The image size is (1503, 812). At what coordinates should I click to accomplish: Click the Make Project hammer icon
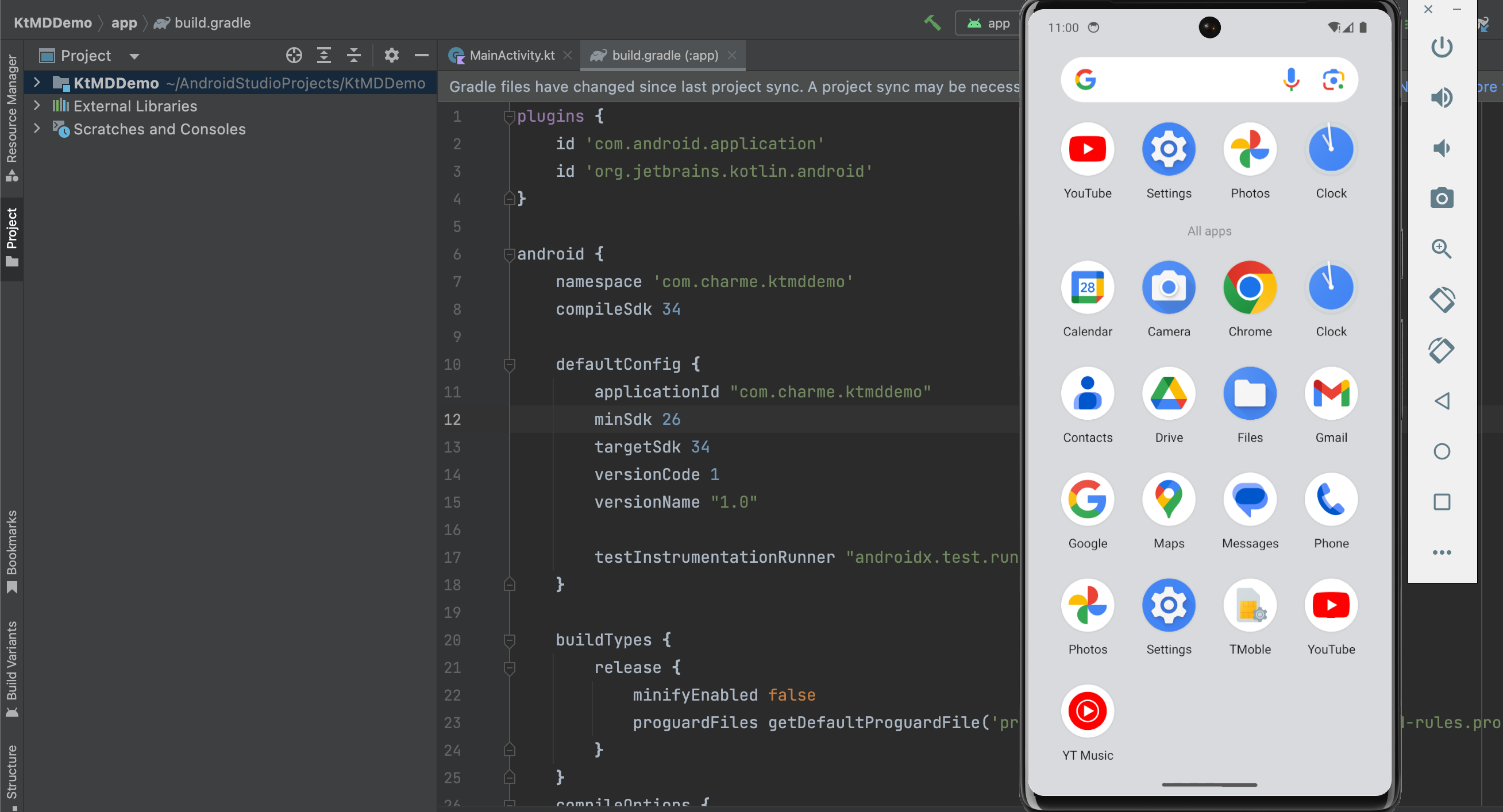pyautogui.click(x=932, y=24)
